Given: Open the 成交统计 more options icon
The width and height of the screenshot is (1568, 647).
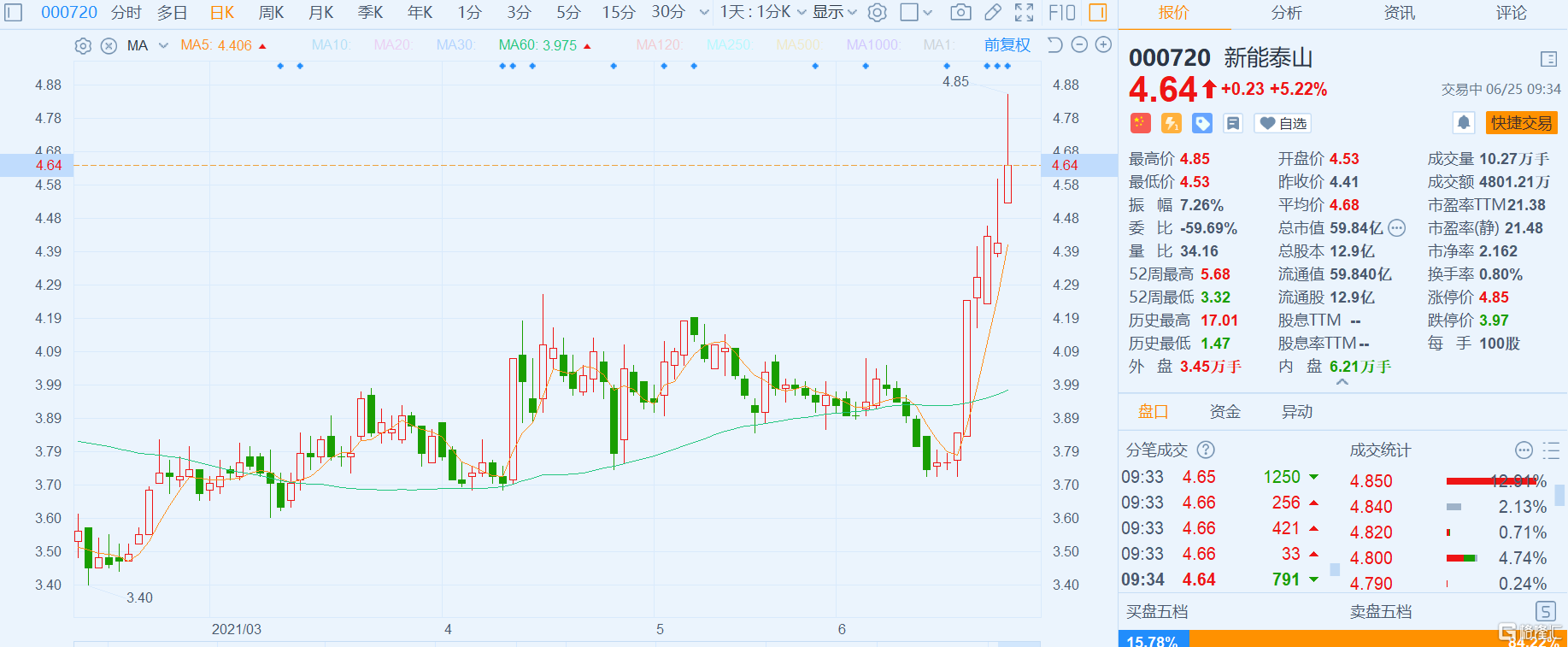Looking at the screenshot, I should (x=1524, y=450).
